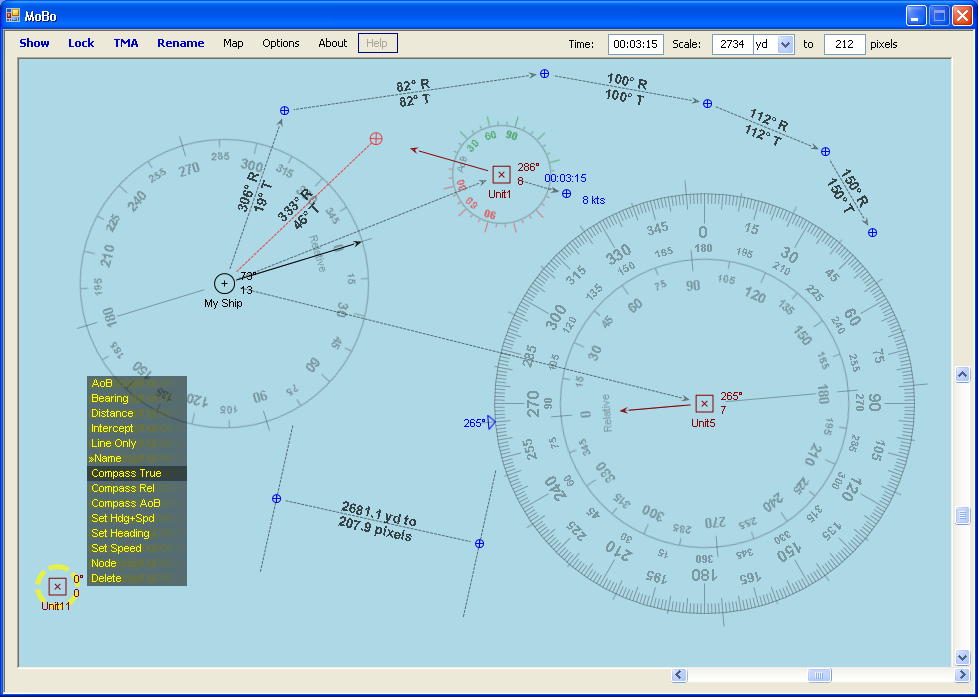Click the Time input field
Image resolution: width=978 pixels, height=697 pixels.
[636, 44]
